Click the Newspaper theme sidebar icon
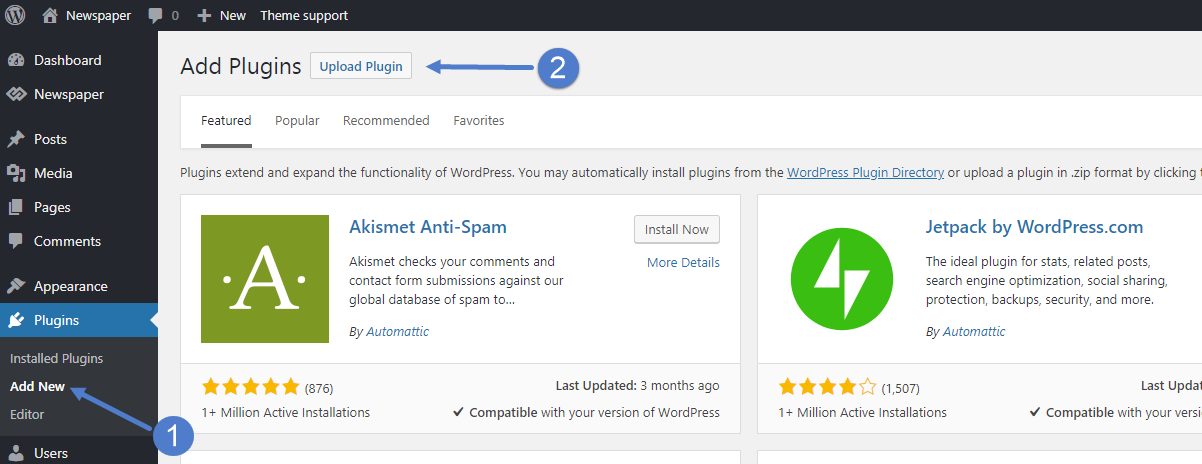1202x464 pixels. [x=16, y=94]
